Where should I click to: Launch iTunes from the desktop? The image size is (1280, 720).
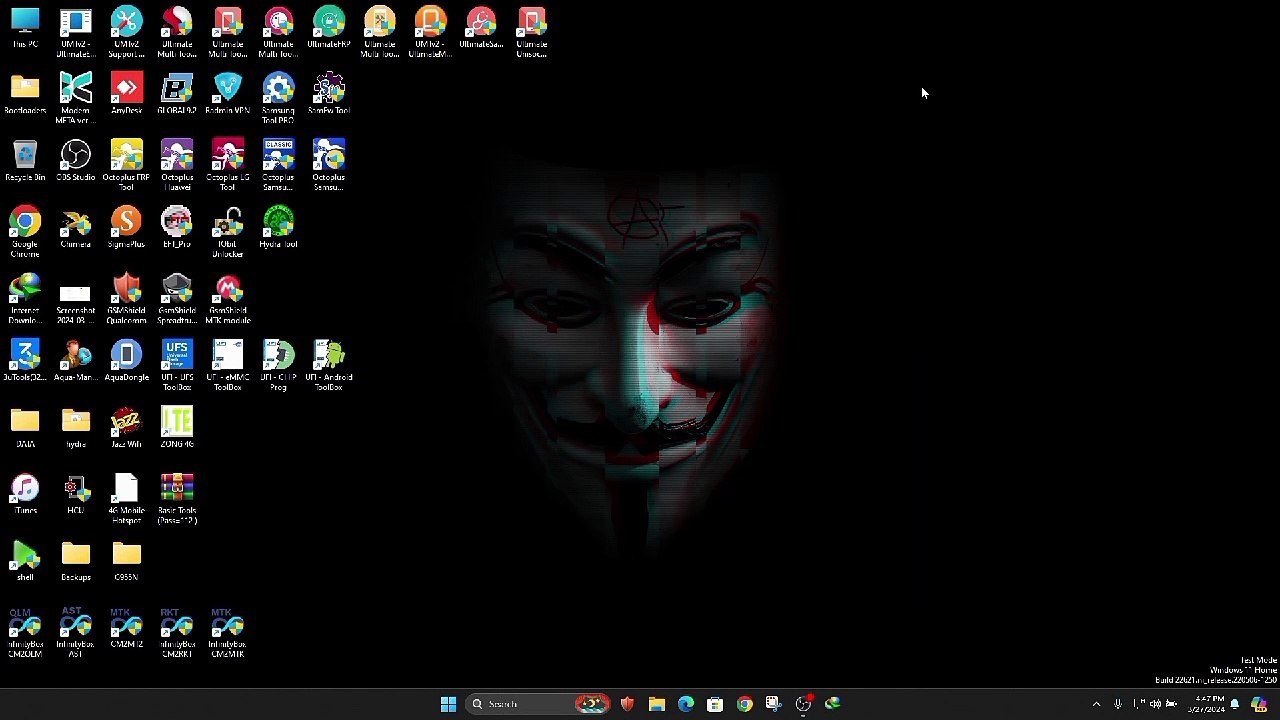coord(25,495)
